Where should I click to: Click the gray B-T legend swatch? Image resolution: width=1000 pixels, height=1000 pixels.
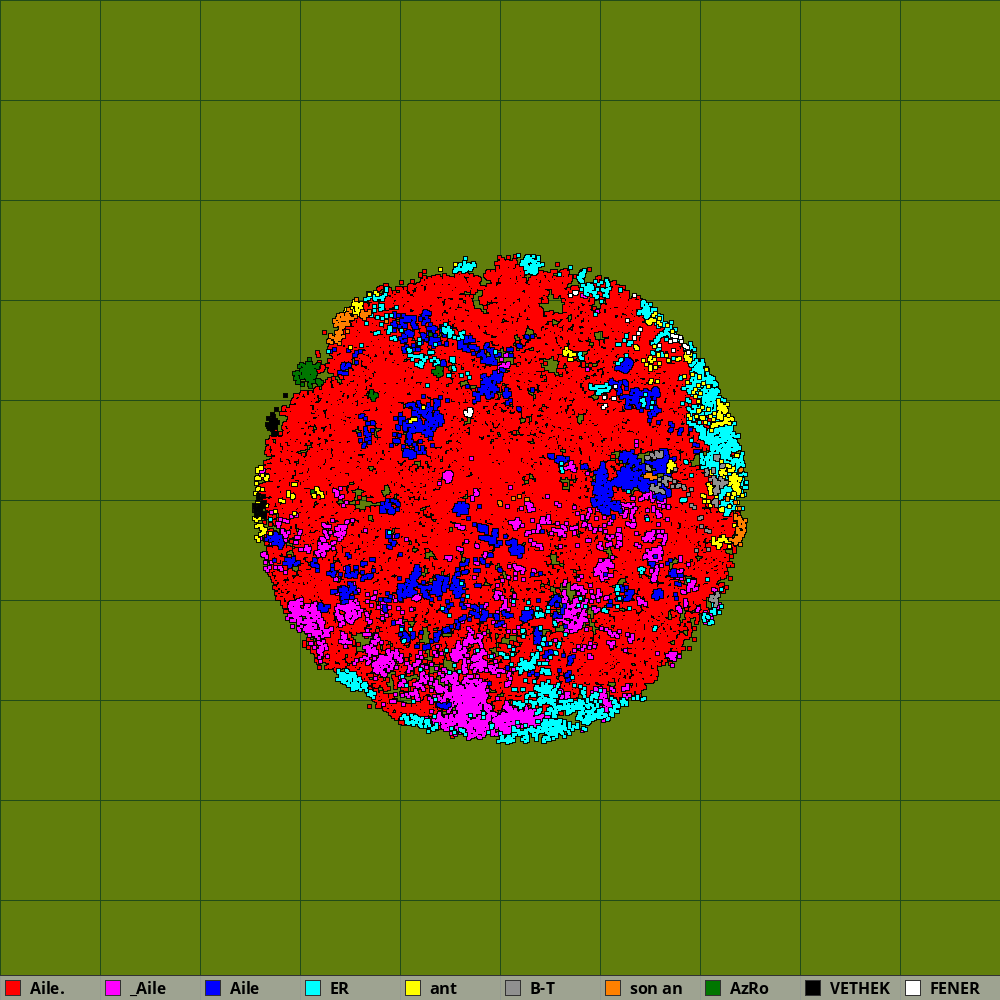[513, 988]
